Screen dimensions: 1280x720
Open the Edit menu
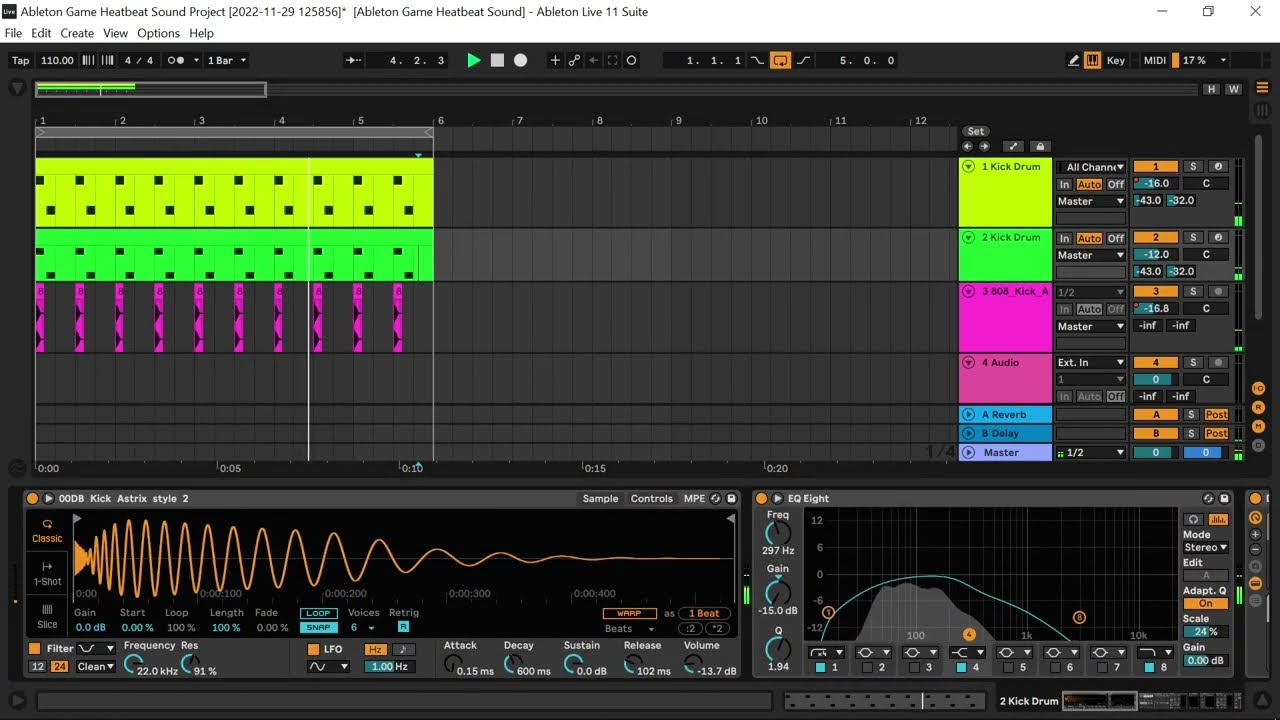[x=41, y=33]
